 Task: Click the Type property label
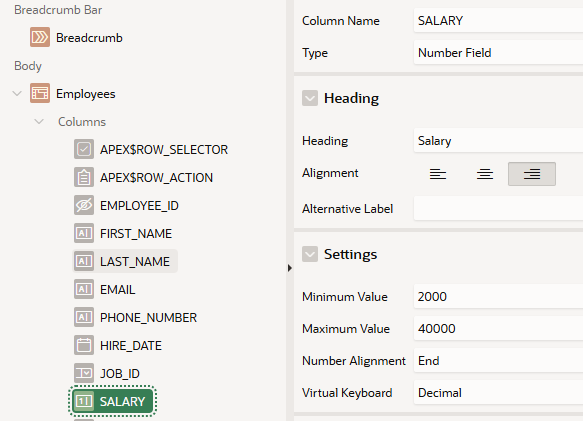[315, 53]
